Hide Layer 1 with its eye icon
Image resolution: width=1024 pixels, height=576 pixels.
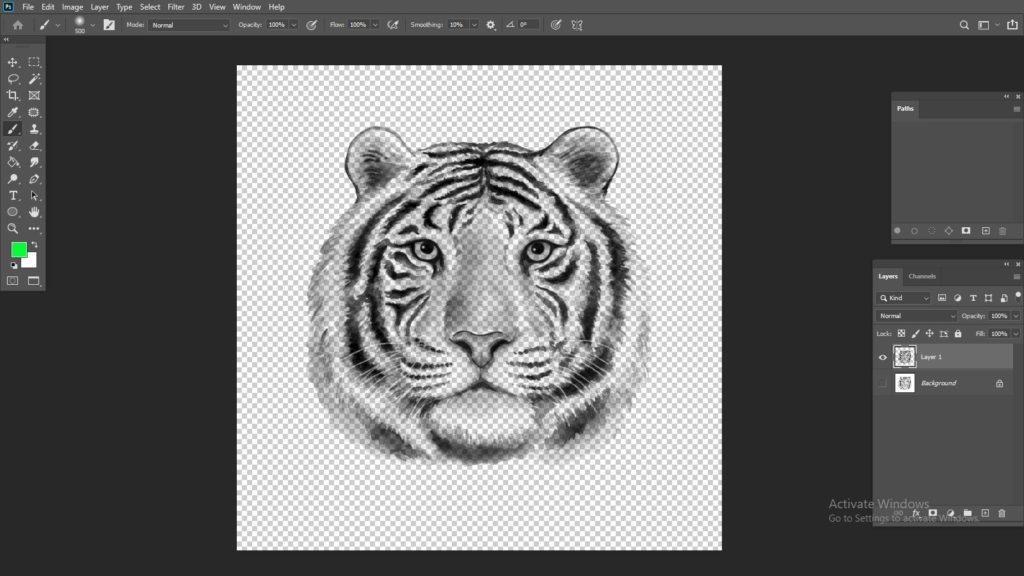click(x=882, y=357)
